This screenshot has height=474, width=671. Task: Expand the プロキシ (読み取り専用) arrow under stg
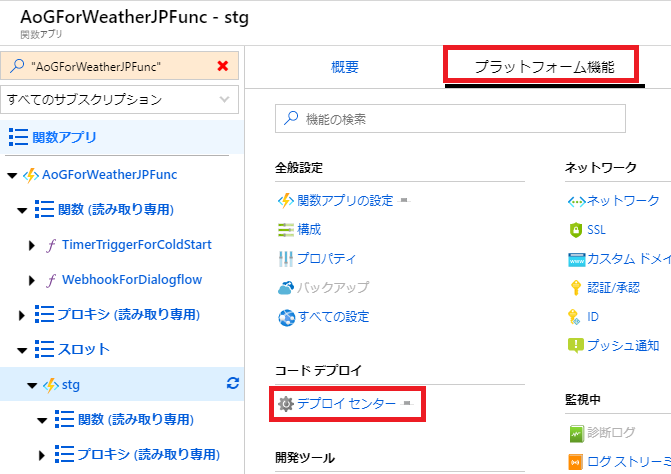pos(42,456)
